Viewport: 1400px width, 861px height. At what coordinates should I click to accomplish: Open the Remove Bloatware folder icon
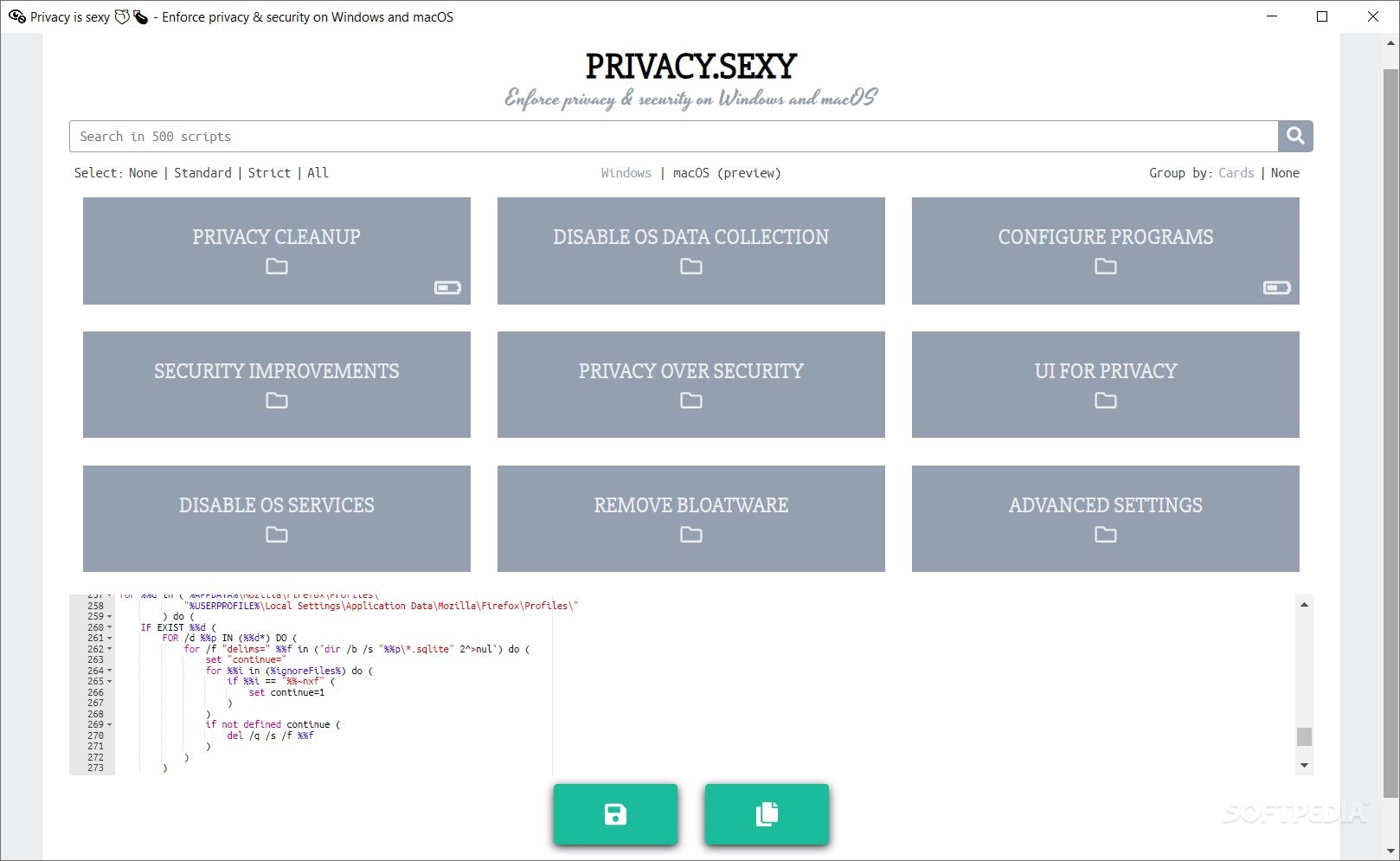coord(691,535)
